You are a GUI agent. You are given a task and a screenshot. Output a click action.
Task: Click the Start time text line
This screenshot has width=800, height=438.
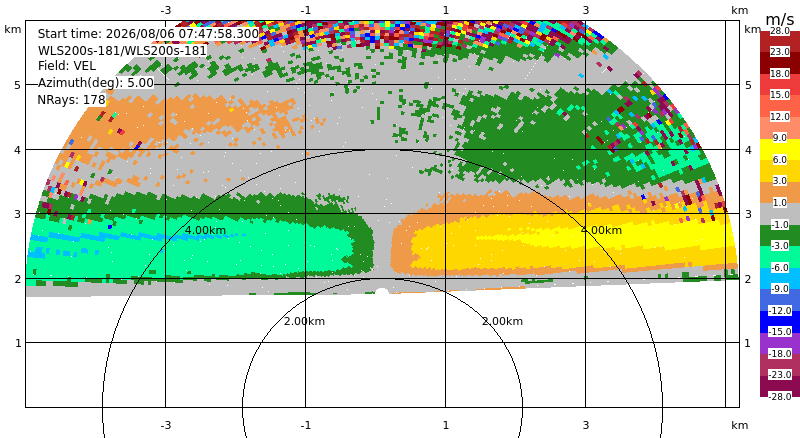tap(148, 34)
